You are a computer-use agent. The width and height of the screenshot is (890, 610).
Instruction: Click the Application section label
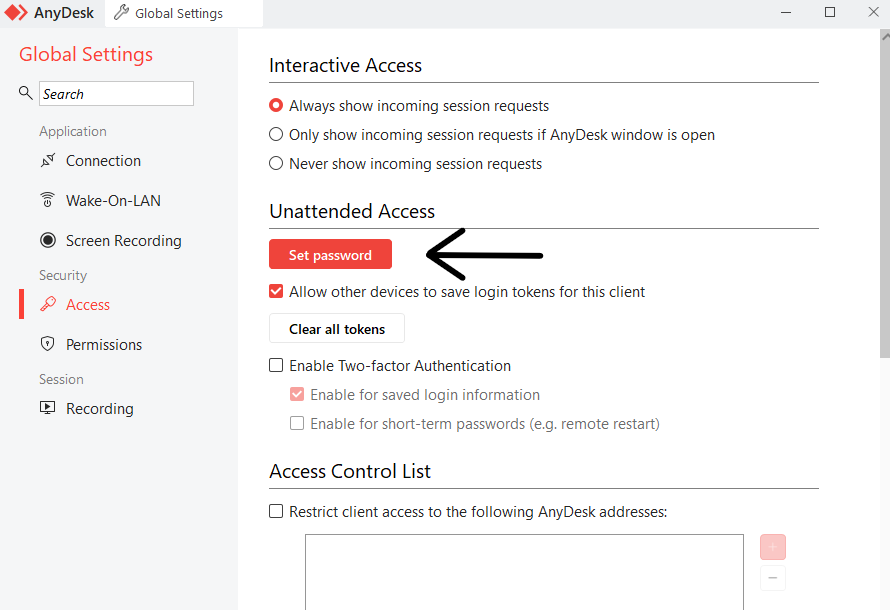73,131
